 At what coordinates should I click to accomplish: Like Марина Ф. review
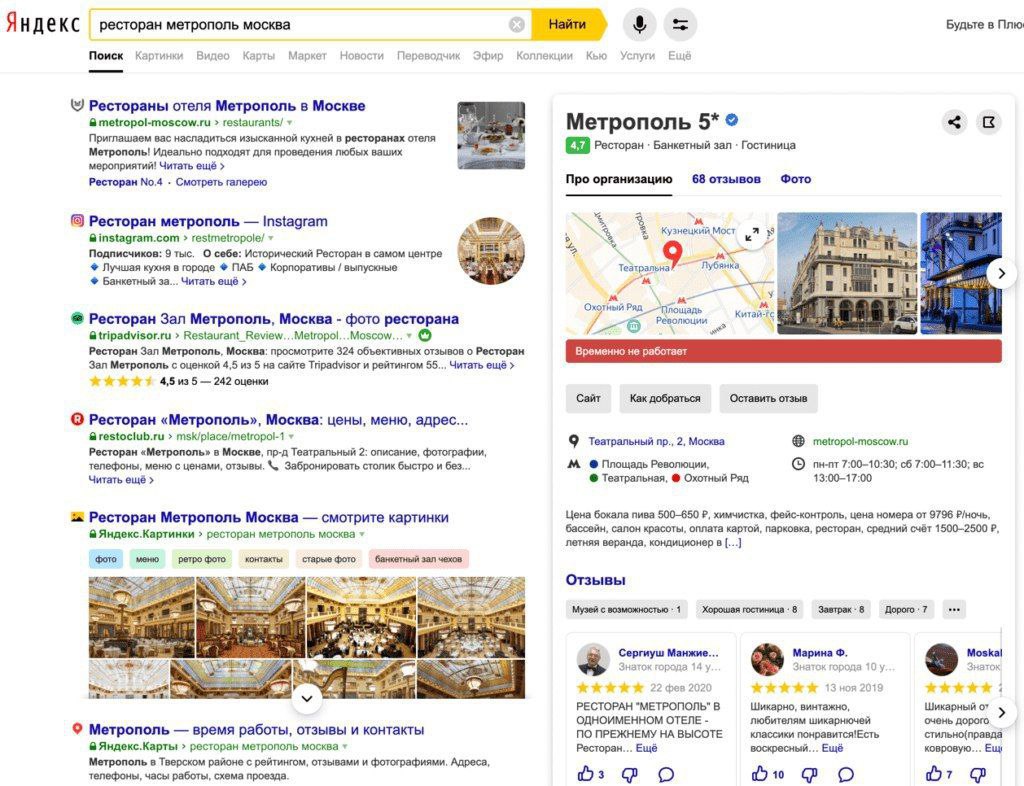coord(759,774)
